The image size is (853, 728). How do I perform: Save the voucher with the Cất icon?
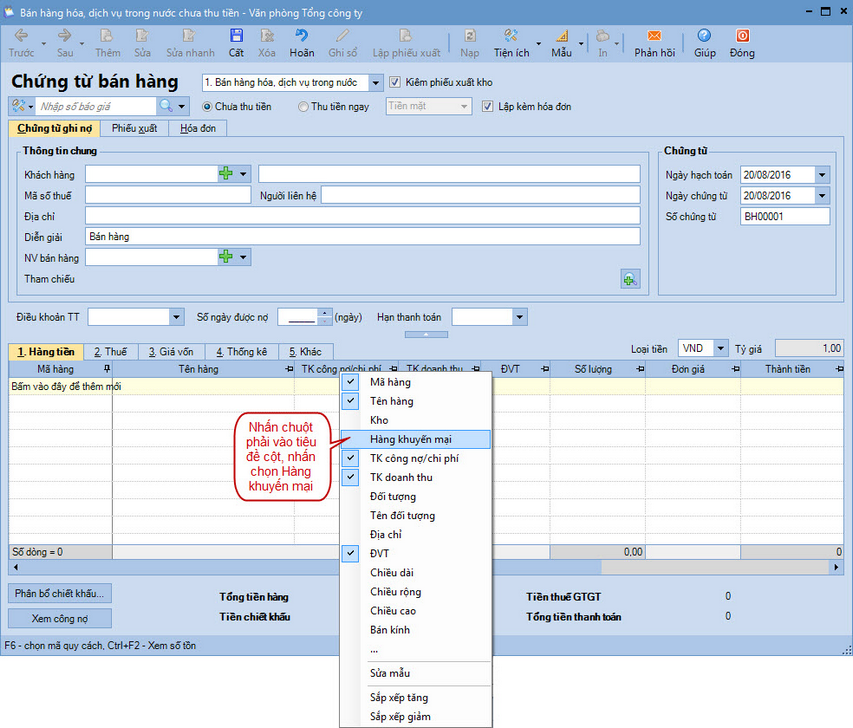pos(236,36)
